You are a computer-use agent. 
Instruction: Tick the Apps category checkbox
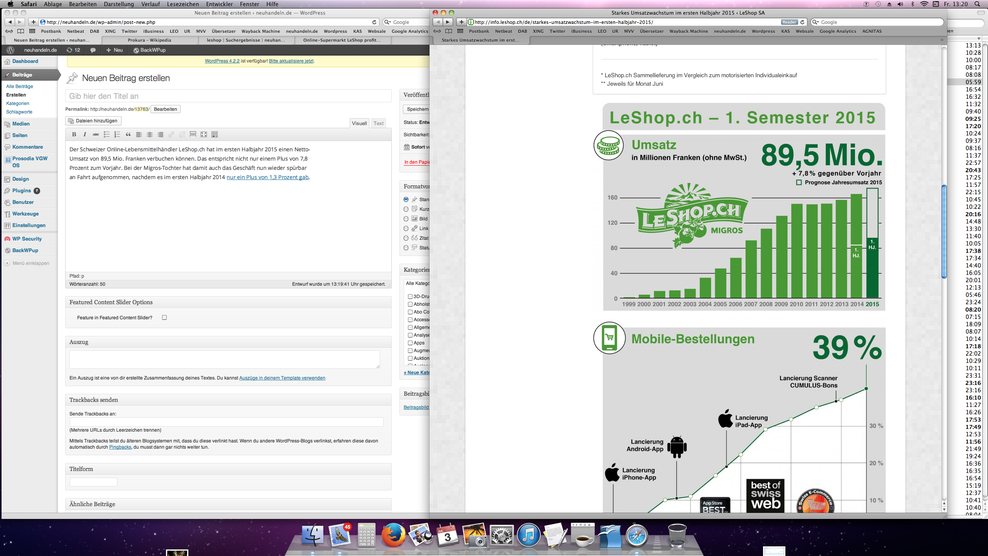pos(410,343)
